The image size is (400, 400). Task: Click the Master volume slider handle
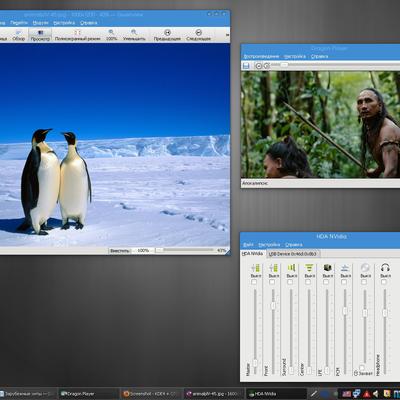255,363
